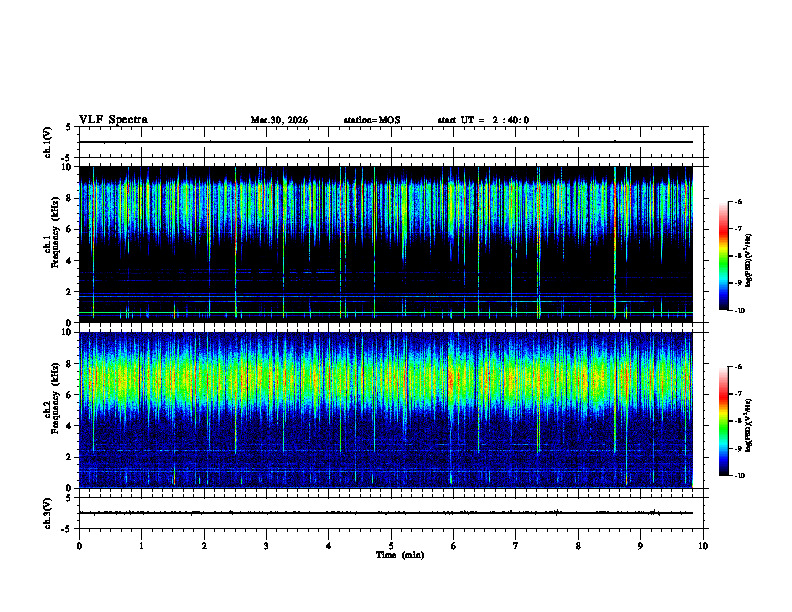Click the ch.1 'Frequency (kHz)' axis label
The height and width of the screenshot is (612, 792).
click(55, 233)
